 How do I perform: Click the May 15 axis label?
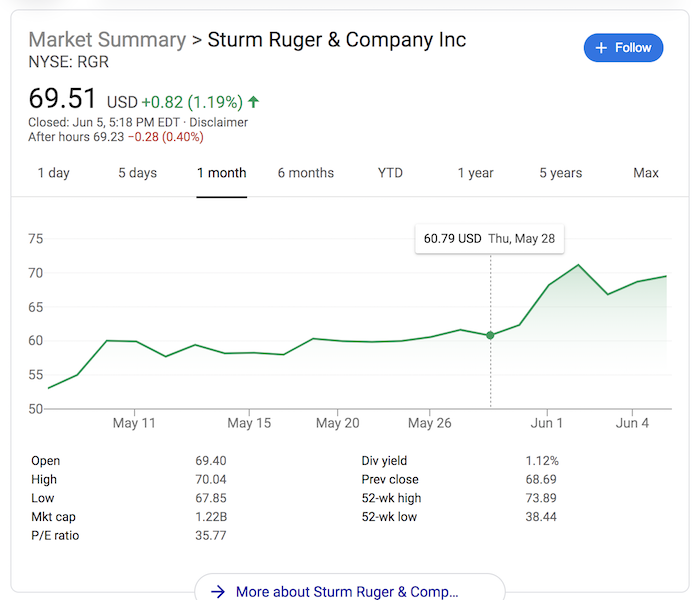click(x=249, y=423)
